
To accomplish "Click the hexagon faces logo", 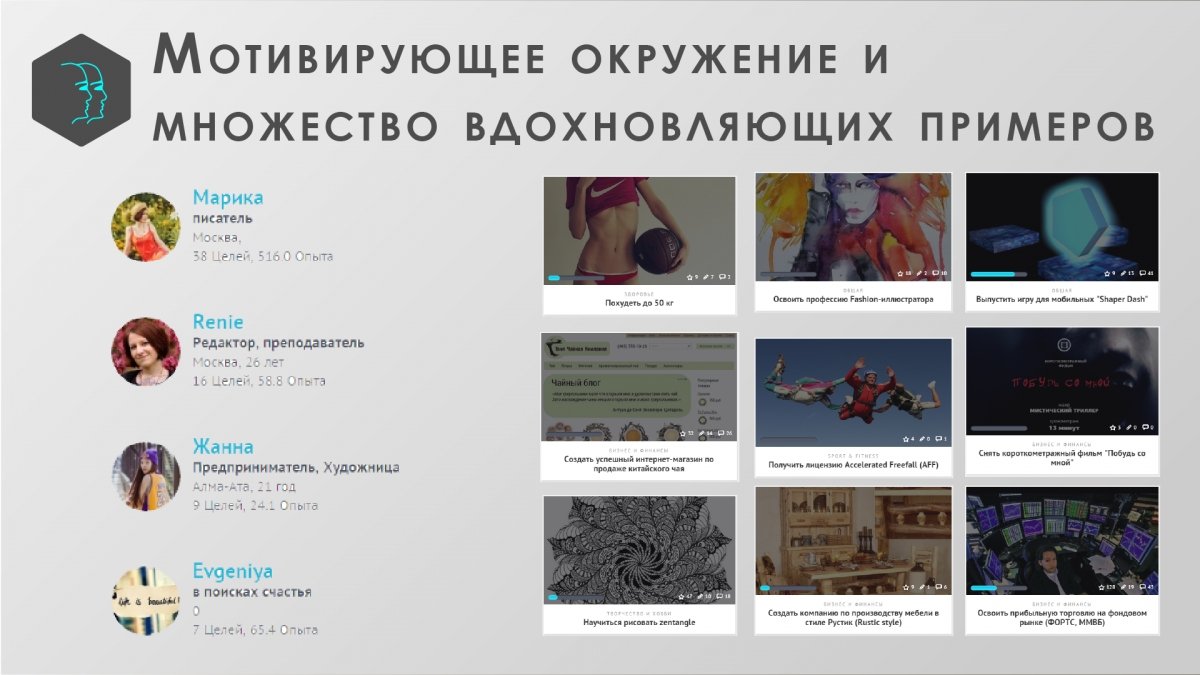I will [81, 91].
